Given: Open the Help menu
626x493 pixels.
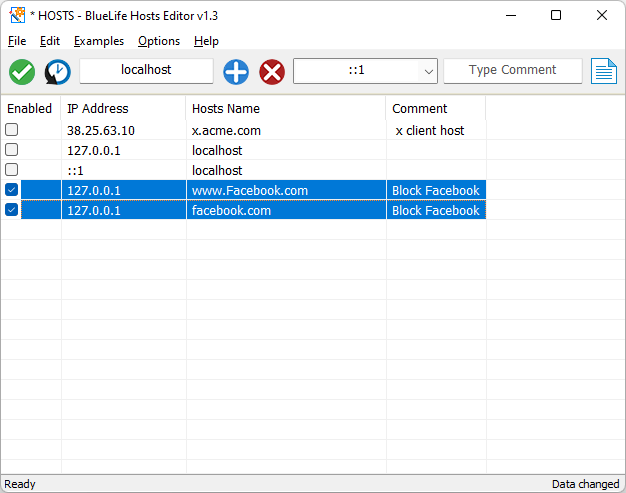Looking at the screenshot, I should (206, 41).
